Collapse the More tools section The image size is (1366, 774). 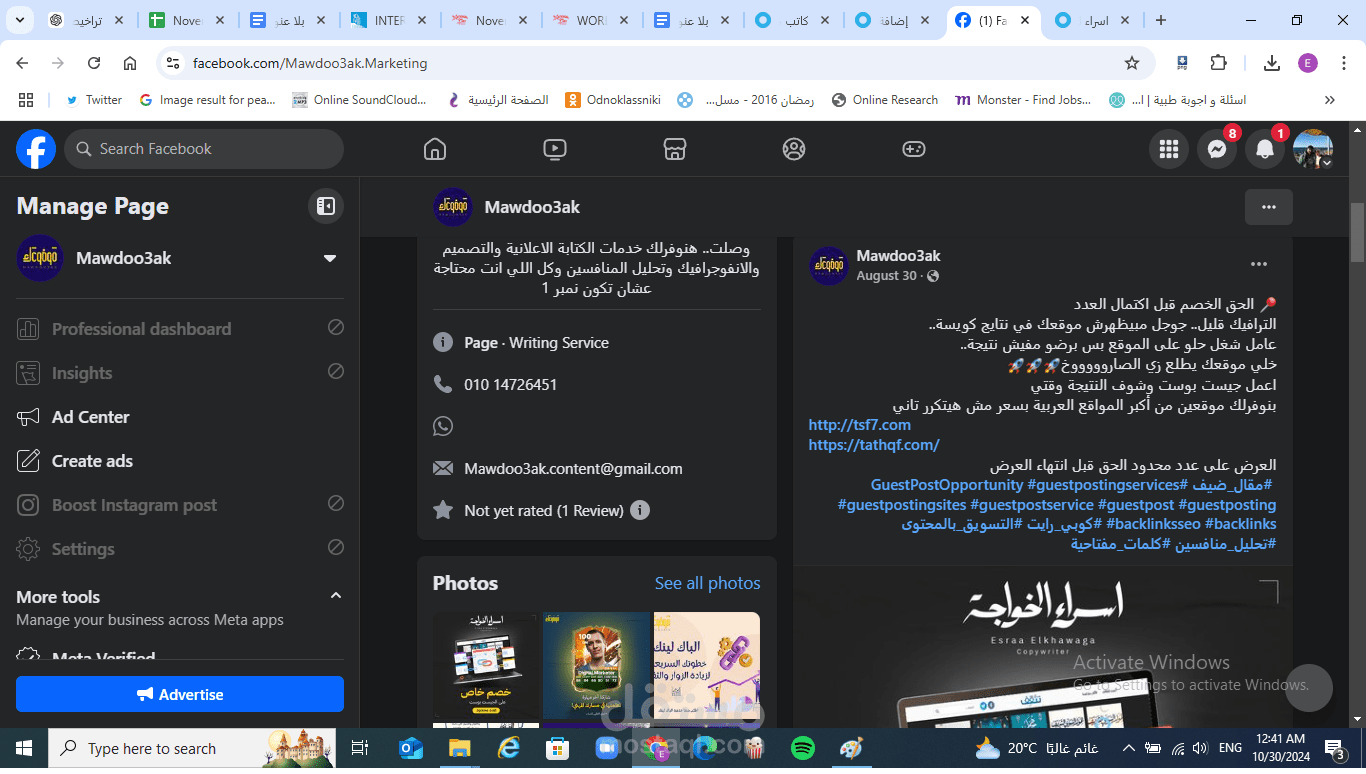[x=336, y=596]
